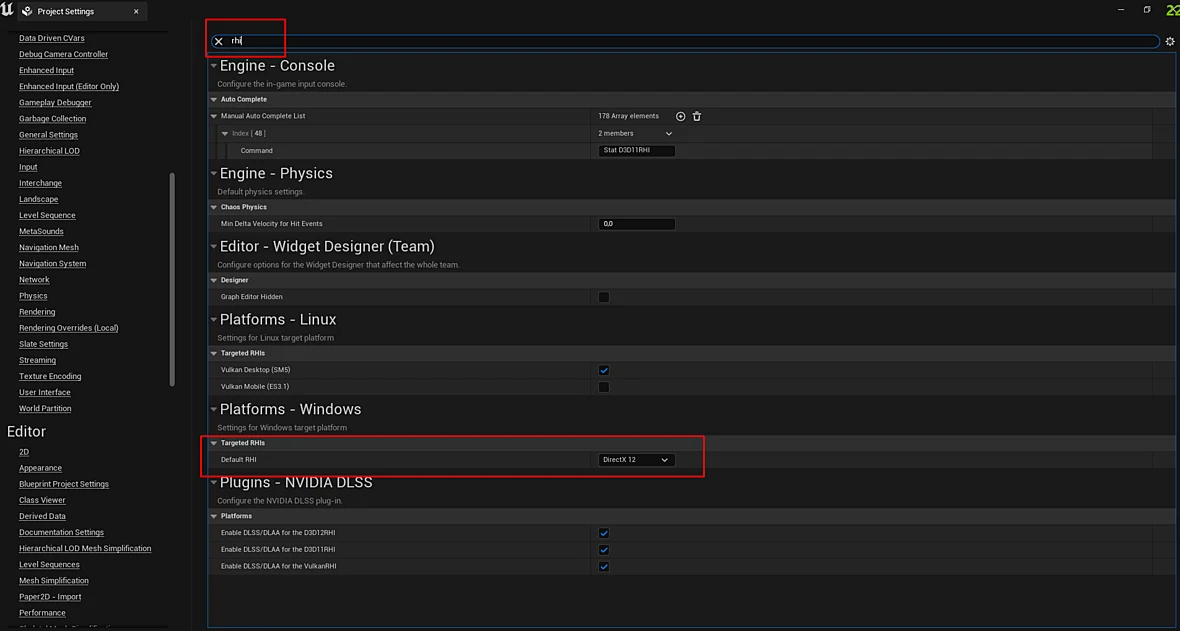Open Class Viewer settings
The width and height of the screenshot is (1180, 631).
(42, 500)
